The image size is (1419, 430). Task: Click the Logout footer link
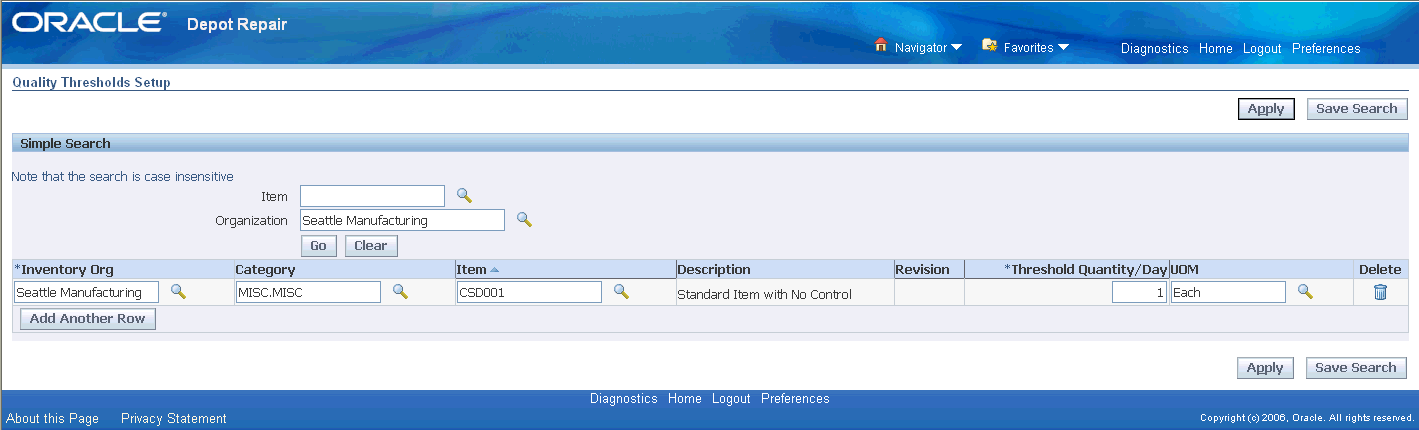tap(731, 398)
